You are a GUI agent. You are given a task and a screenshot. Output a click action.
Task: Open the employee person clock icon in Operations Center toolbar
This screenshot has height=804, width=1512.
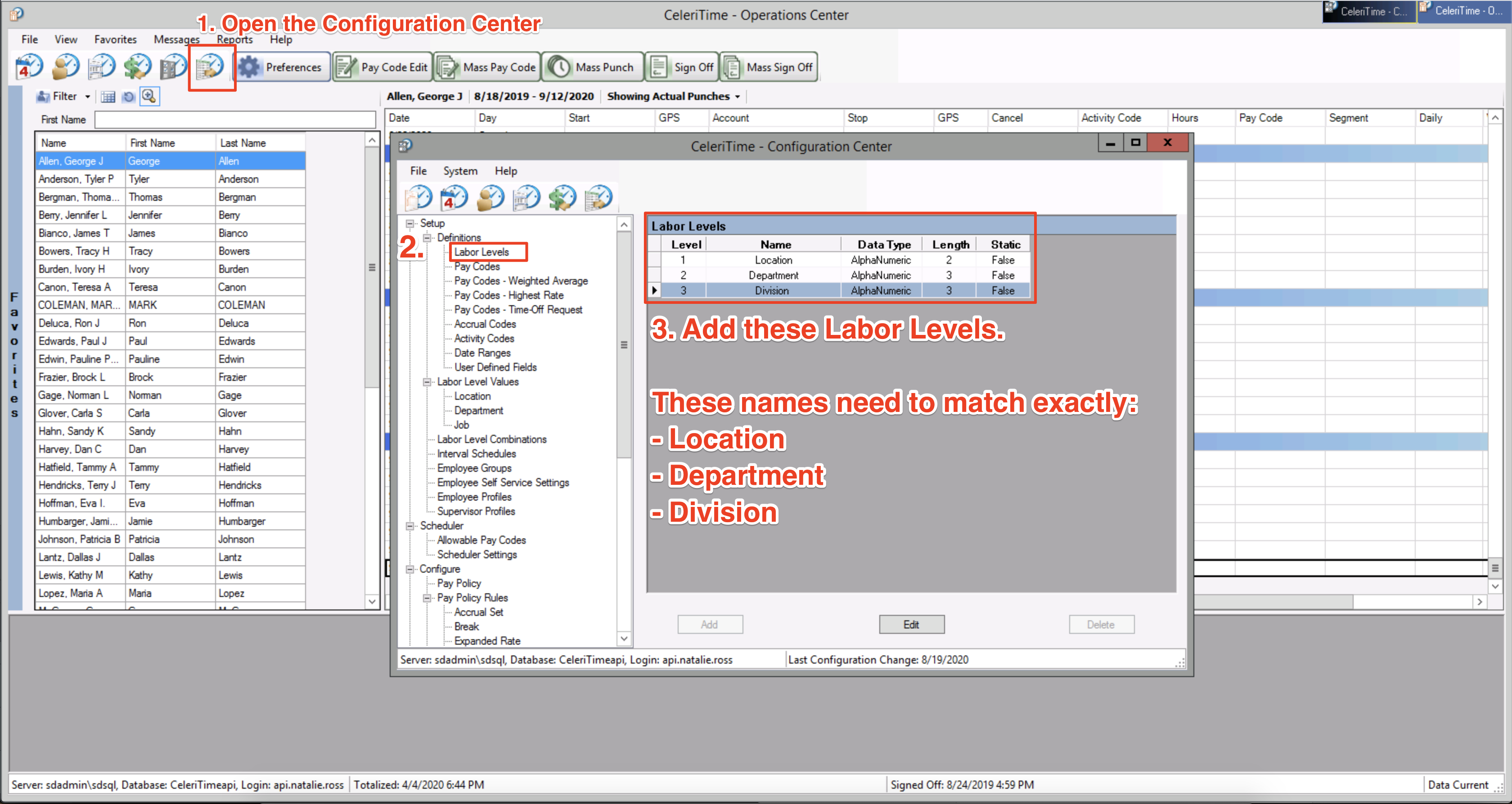pos(65,66)
